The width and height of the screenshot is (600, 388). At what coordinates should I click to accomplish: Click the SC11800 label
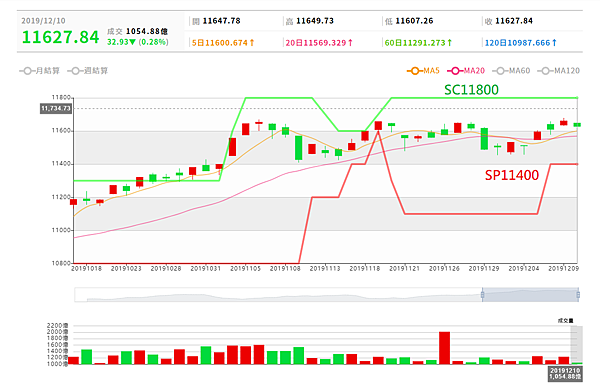[471, 90]
